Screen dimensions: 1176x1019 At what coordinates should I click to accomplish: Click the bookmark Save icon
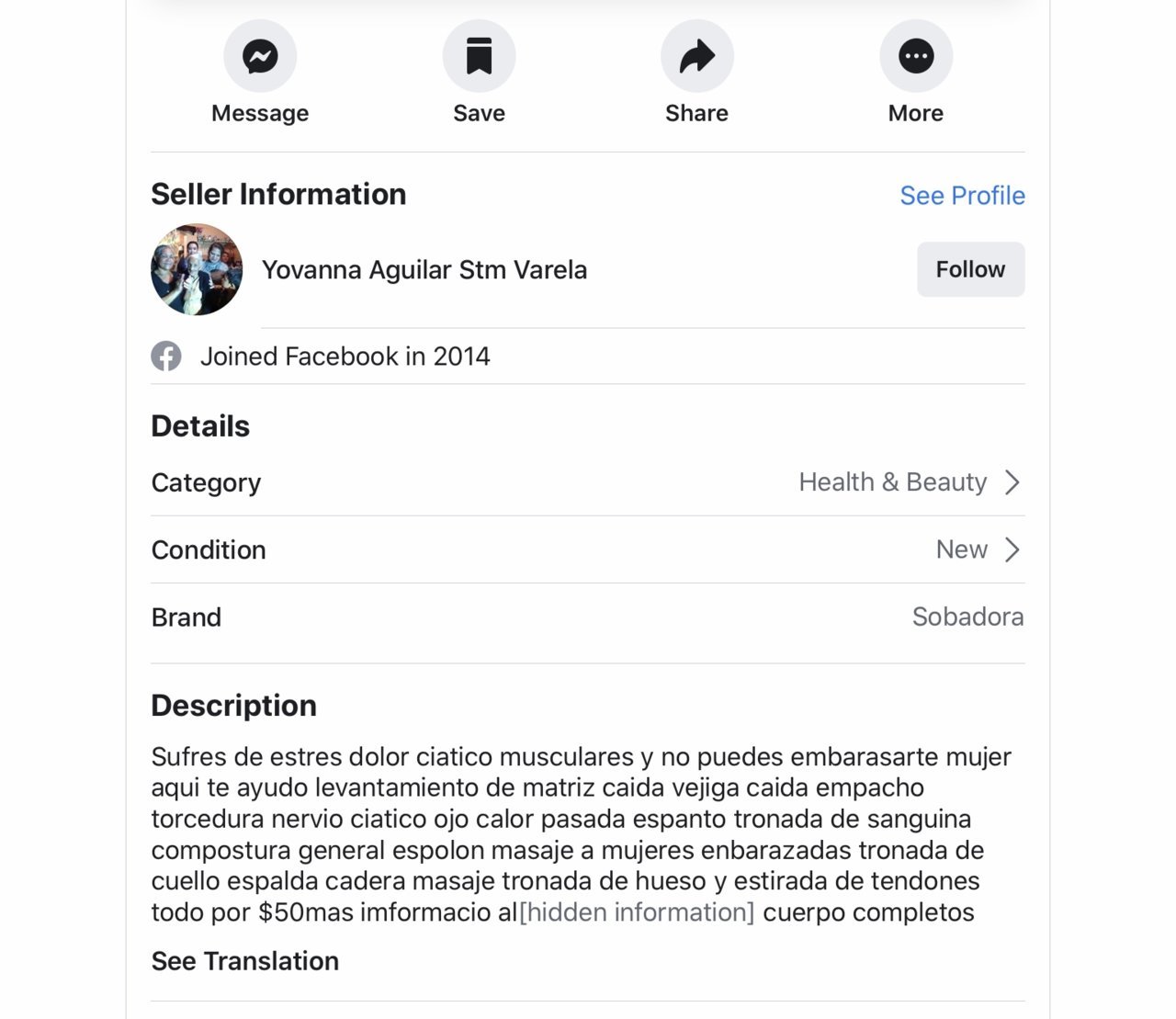479,56
